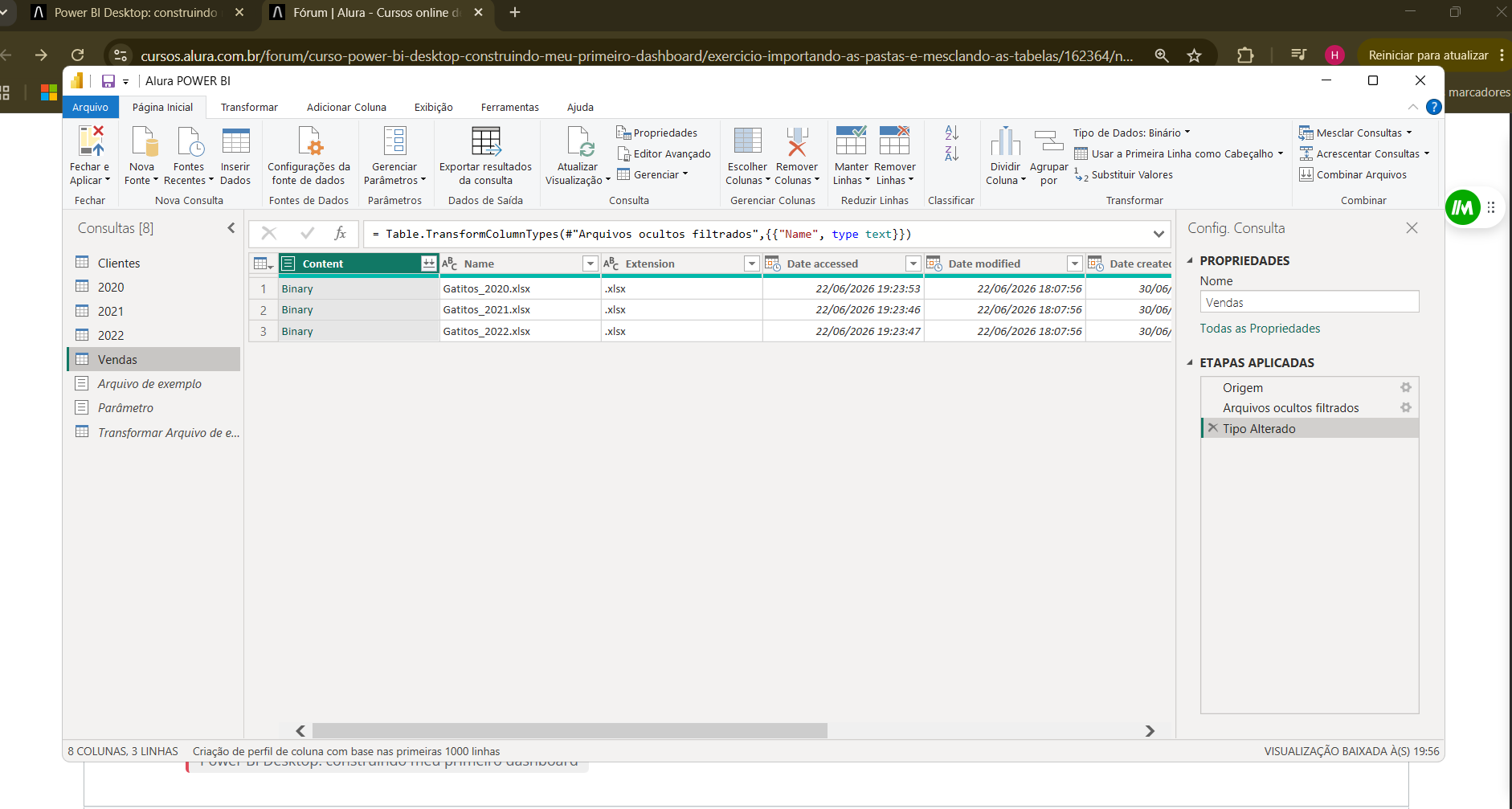
Task: Close the Config. Consulta pane
Action: (1412, 228)
